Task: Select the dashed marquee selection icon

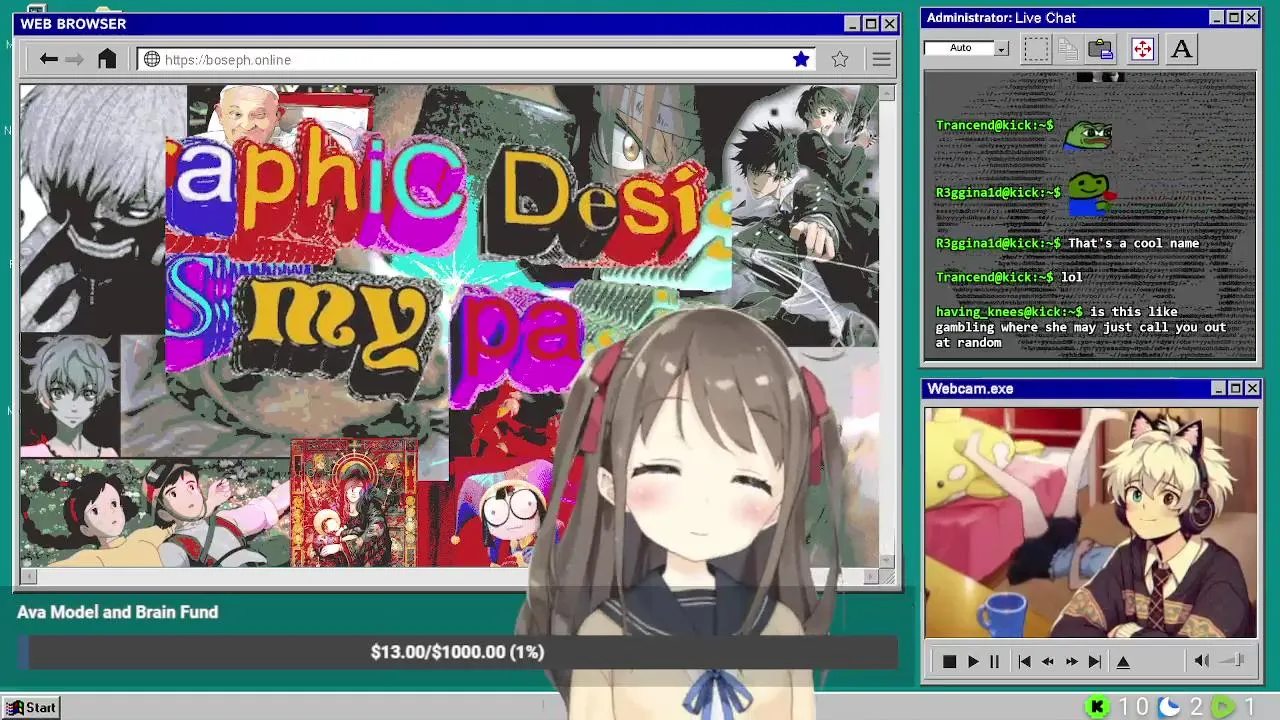Action: [x=1036, y=48]
